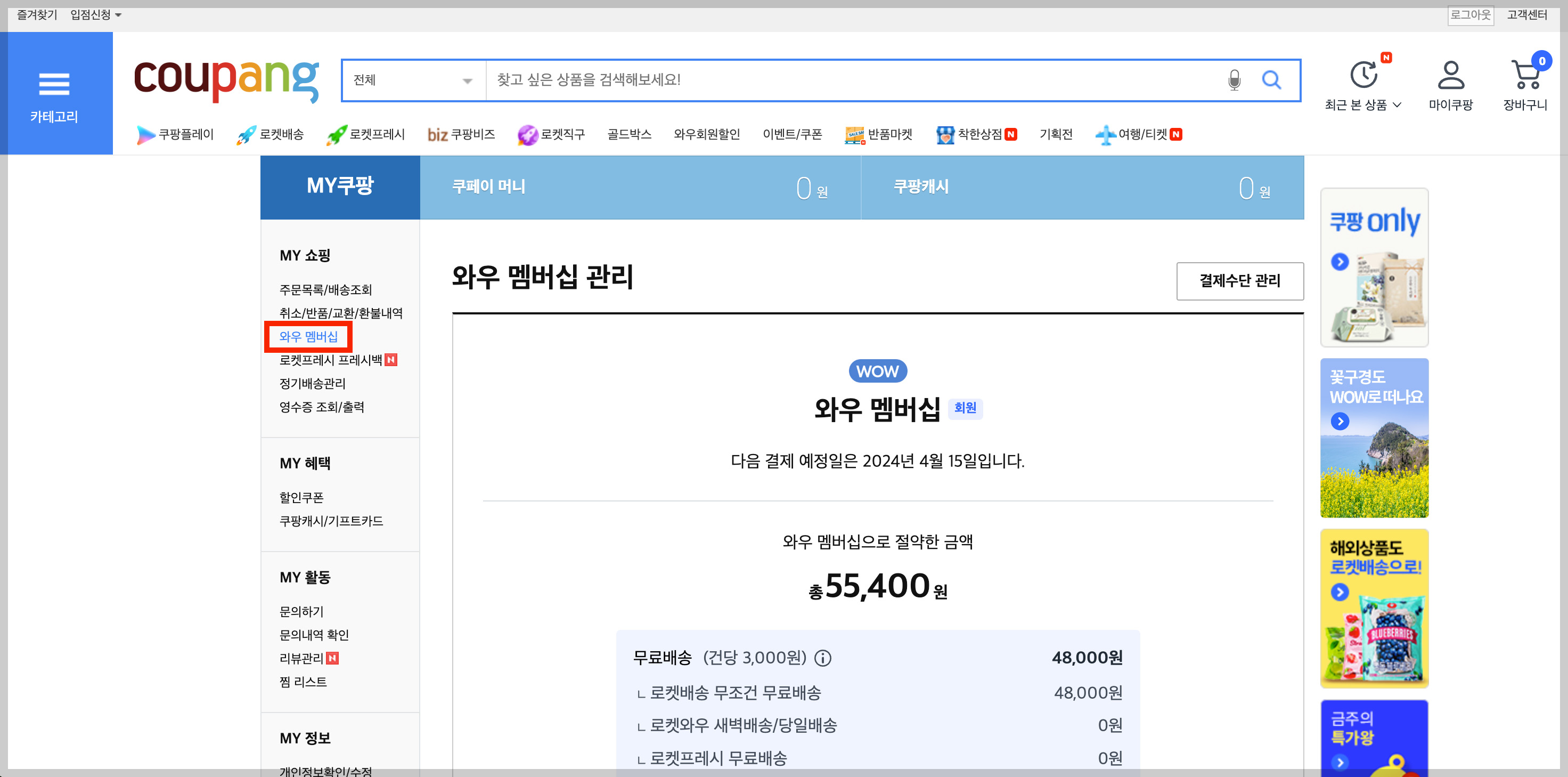Open the 마이쿠팡 person icon
Viewport: 1568px width, 777px height.
[1450, 75]
